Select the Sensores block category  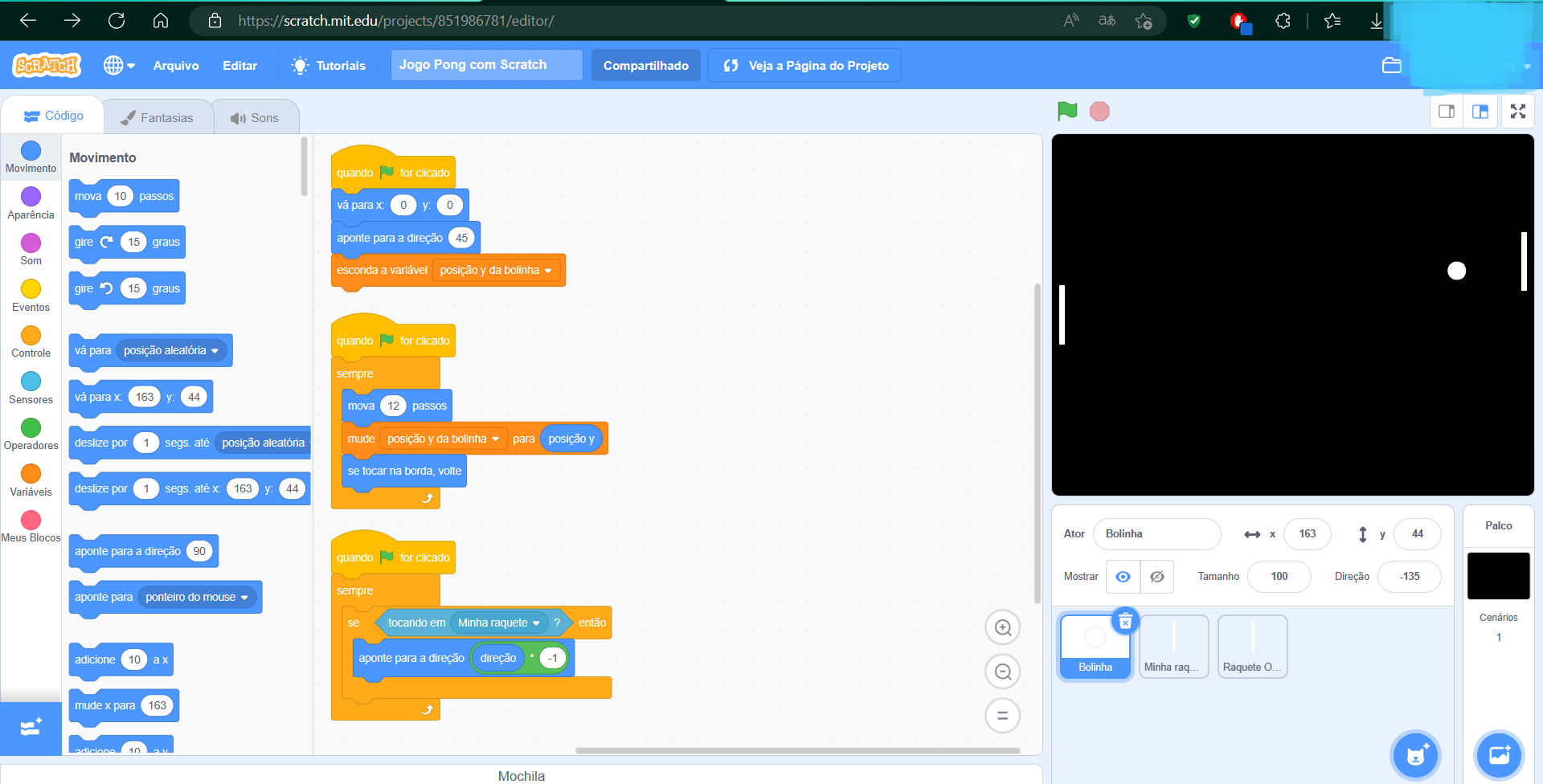(x=31, y=389)
